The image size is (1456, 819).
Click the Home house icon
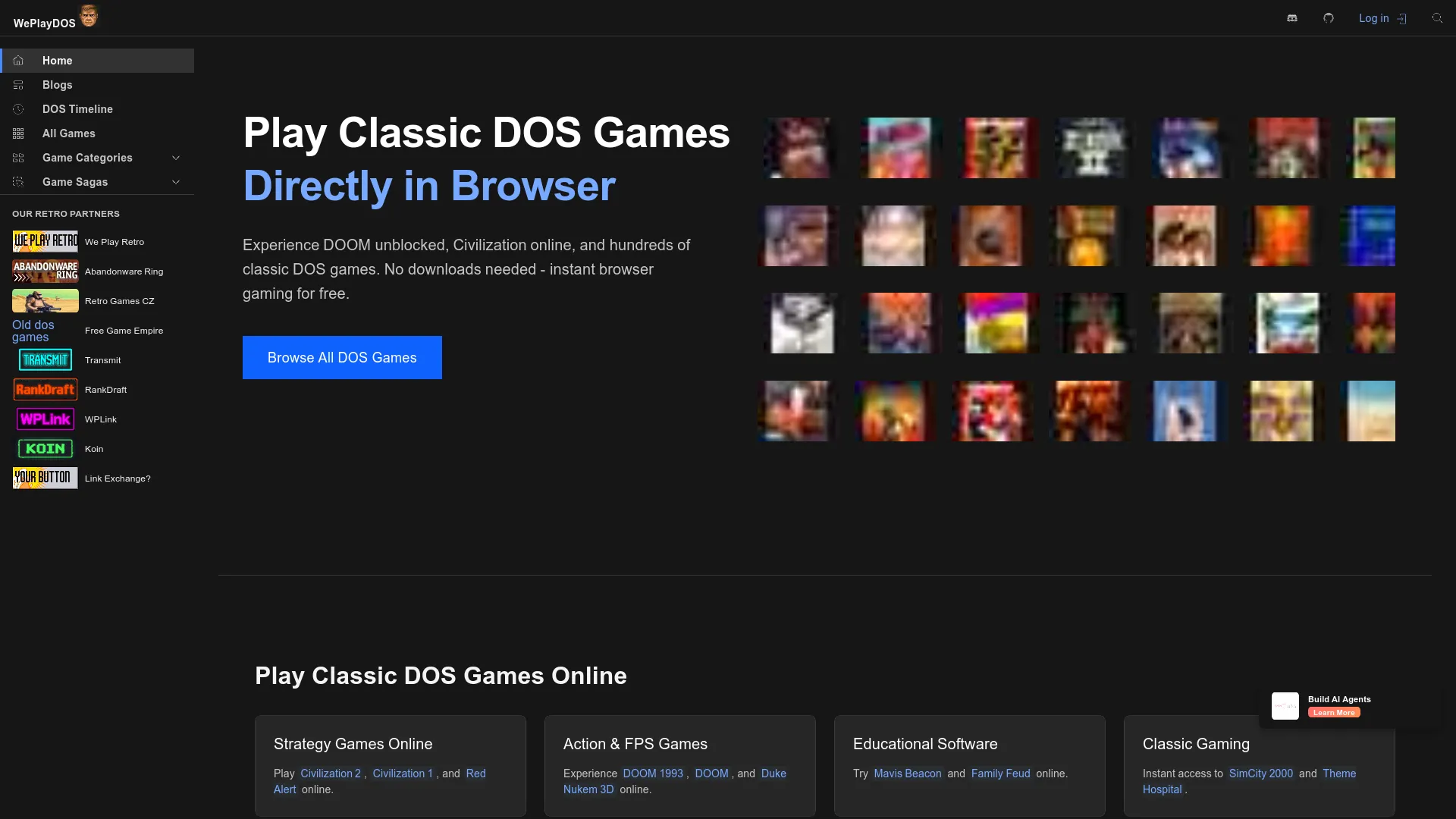[x=18, y=61]
